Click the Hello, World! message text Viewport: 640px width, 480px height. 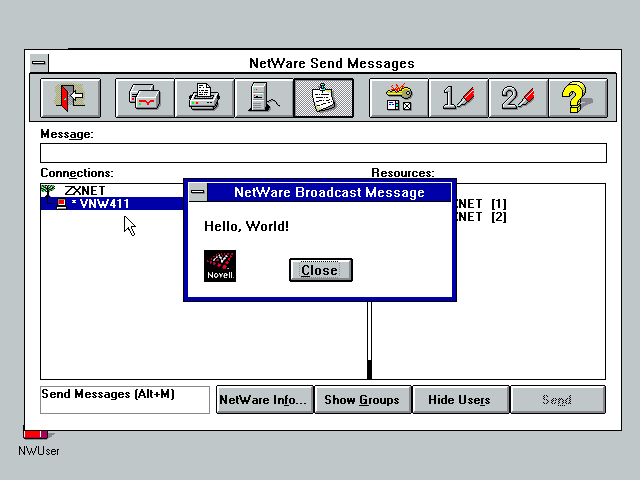(247, 226)
